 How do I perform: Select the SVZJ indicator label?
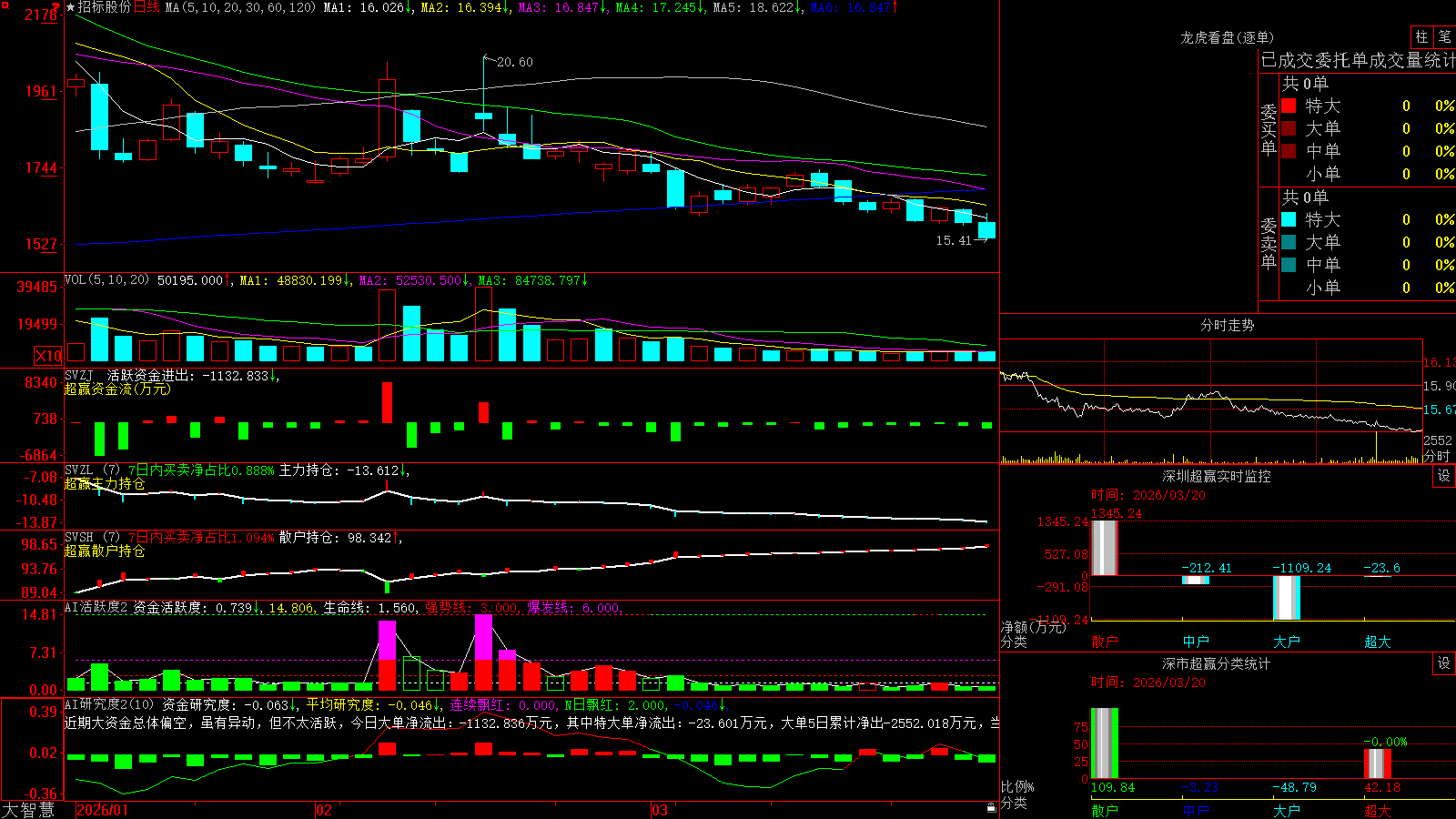pyautogui.click(x=79, y=375)
